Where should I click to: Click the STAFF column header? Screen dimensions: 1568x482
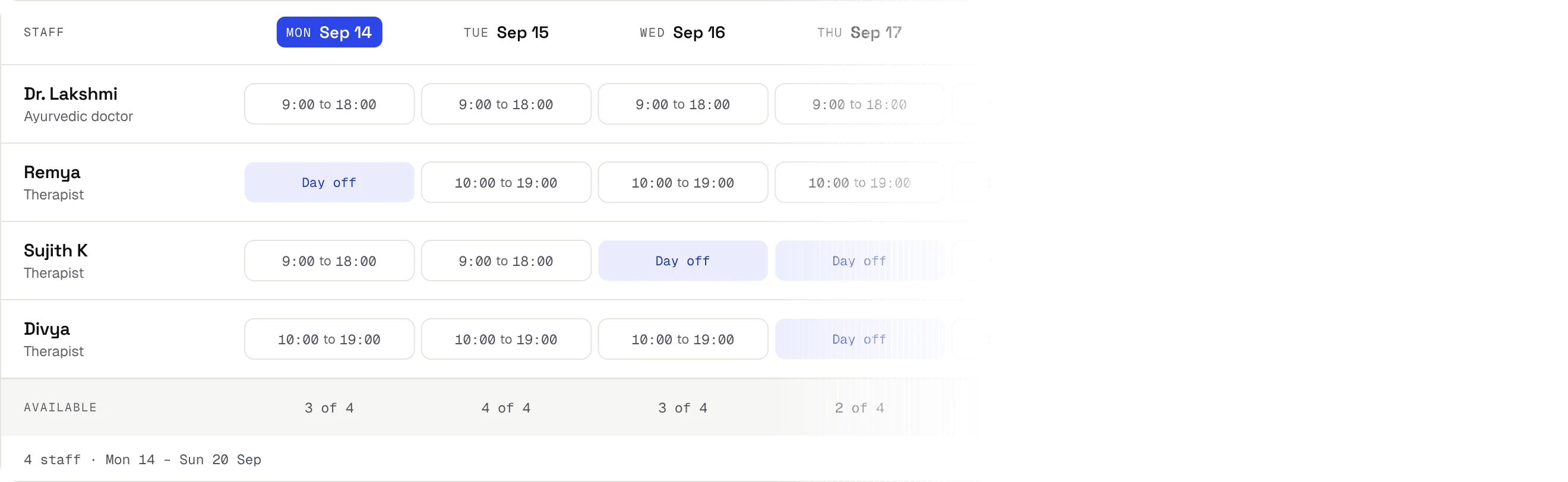coord(44,32)
